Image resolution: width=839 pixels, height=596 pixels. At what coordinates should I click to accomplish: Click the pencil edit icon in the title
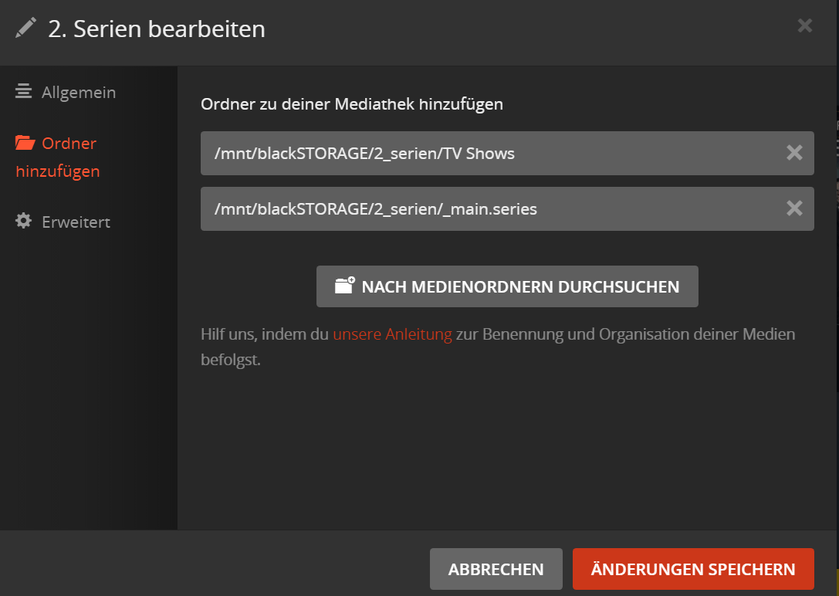click(x=26, y=28)
